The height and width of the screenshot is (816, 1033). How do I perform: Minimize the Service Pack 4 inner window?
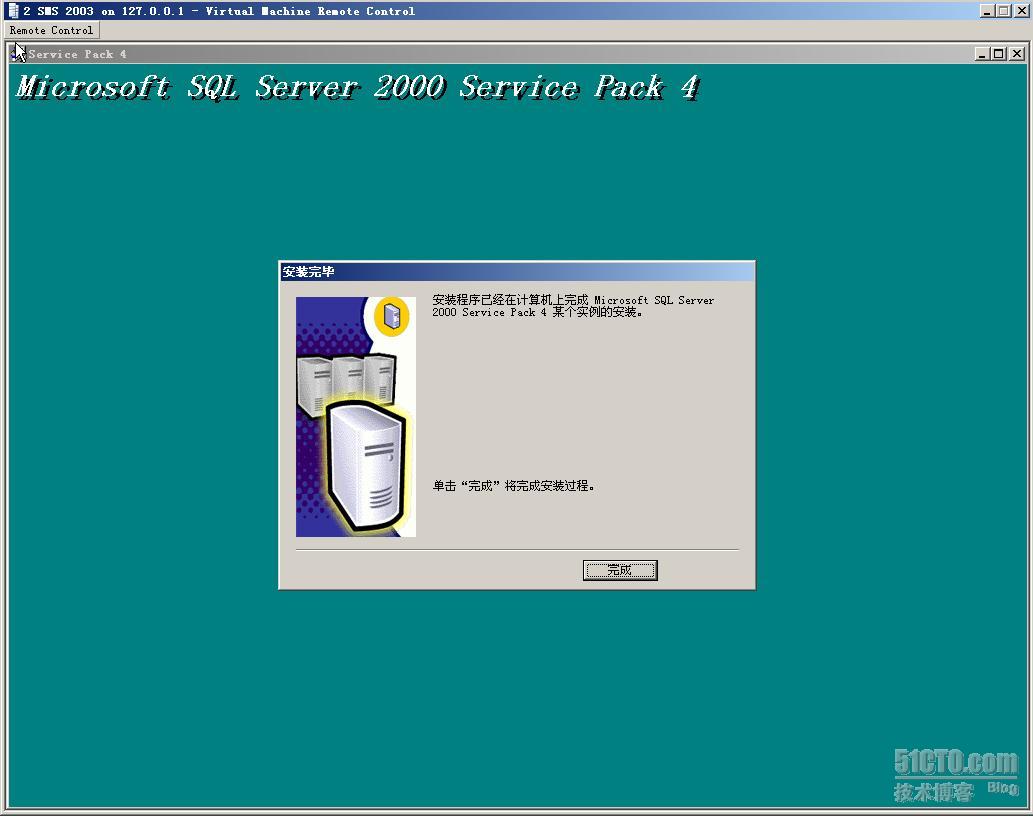pyautogui.click(x=982, y=54)
